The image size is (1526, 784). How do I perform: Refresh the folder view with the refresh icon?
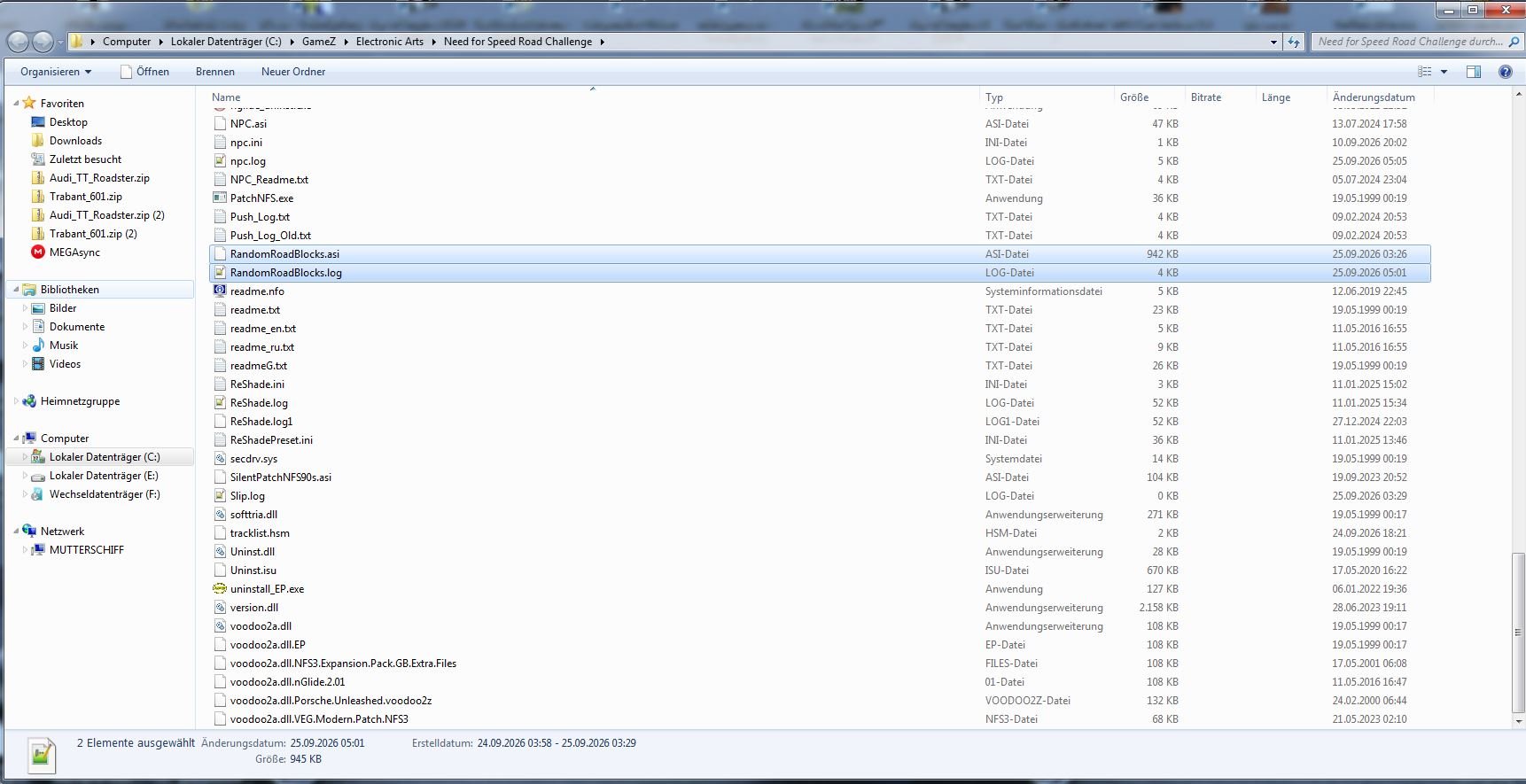(1294, 42)
